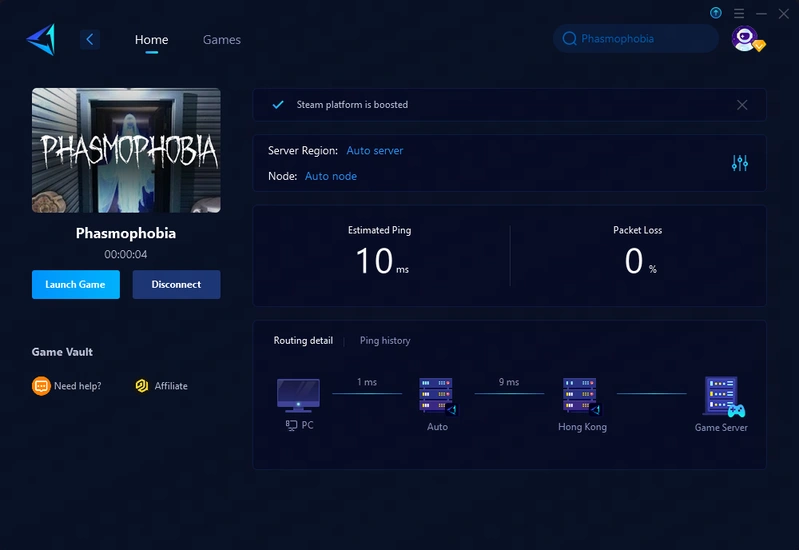
Task: Open the hamburger menu in title bar
Action: [739, 13]
